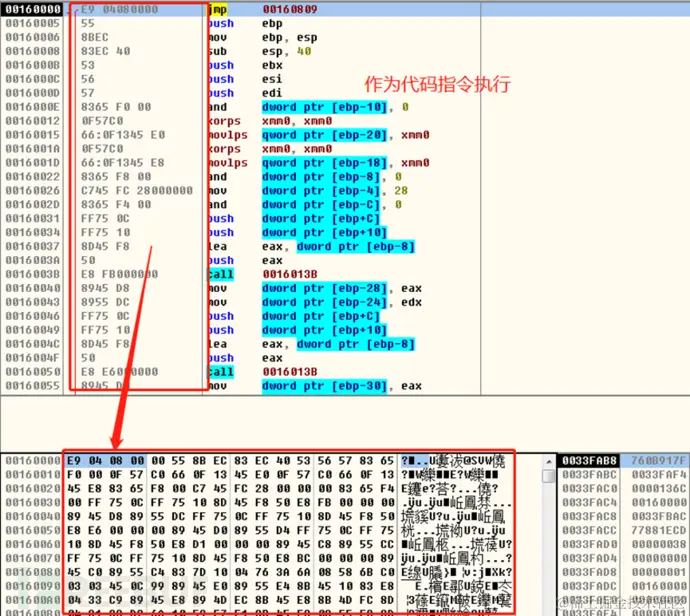Viewport: 690px width, 616px height.
Task: Select the 'jmp 00160809' instruction row
Action: pos(345,9)
